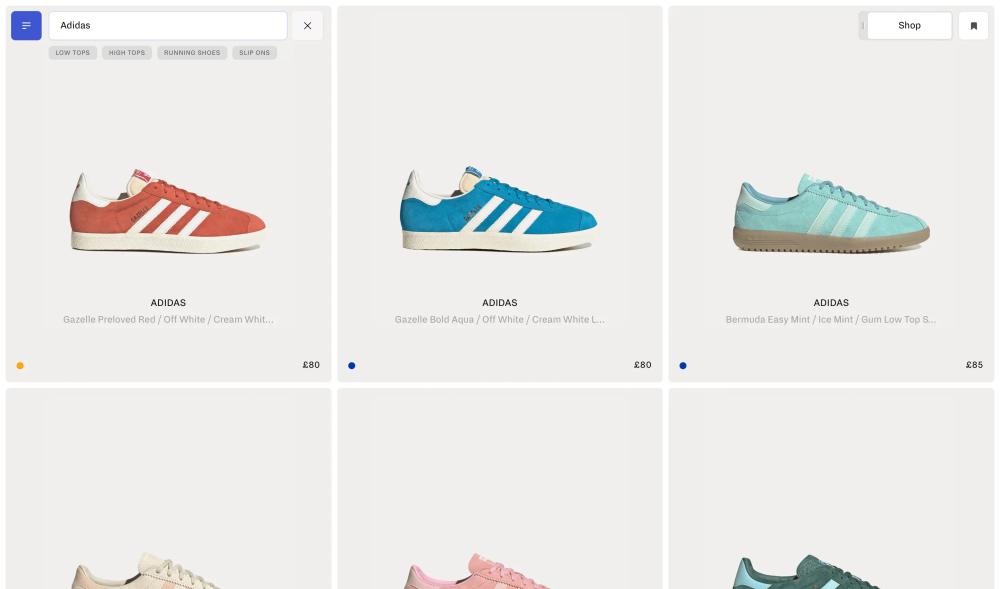The height and width of the screenshot is (589, 1000).
Task: Click the Bermuda Easy Mint product title
Action: point(831,319)
